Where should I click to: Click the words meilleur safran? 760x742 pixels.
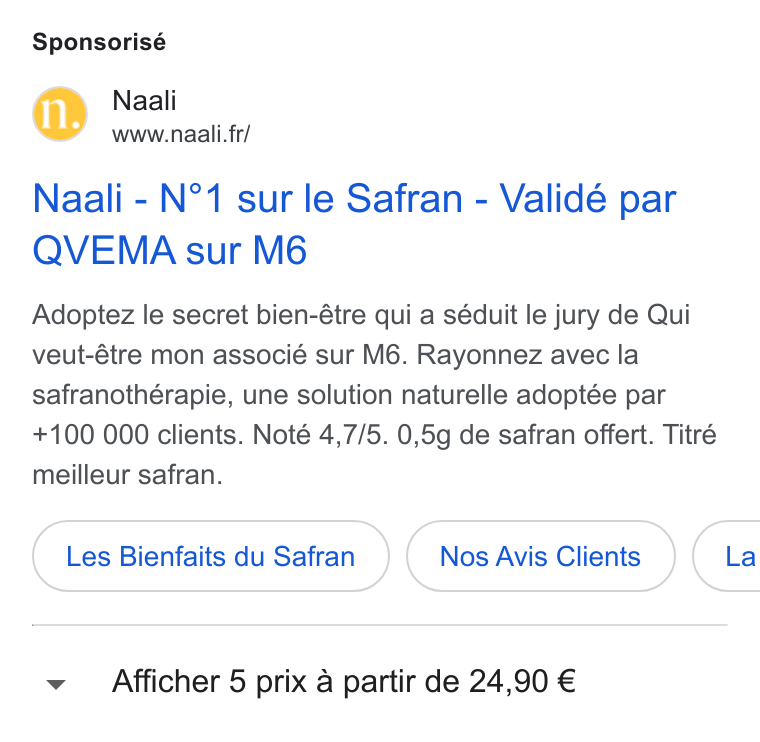[127, 474]
